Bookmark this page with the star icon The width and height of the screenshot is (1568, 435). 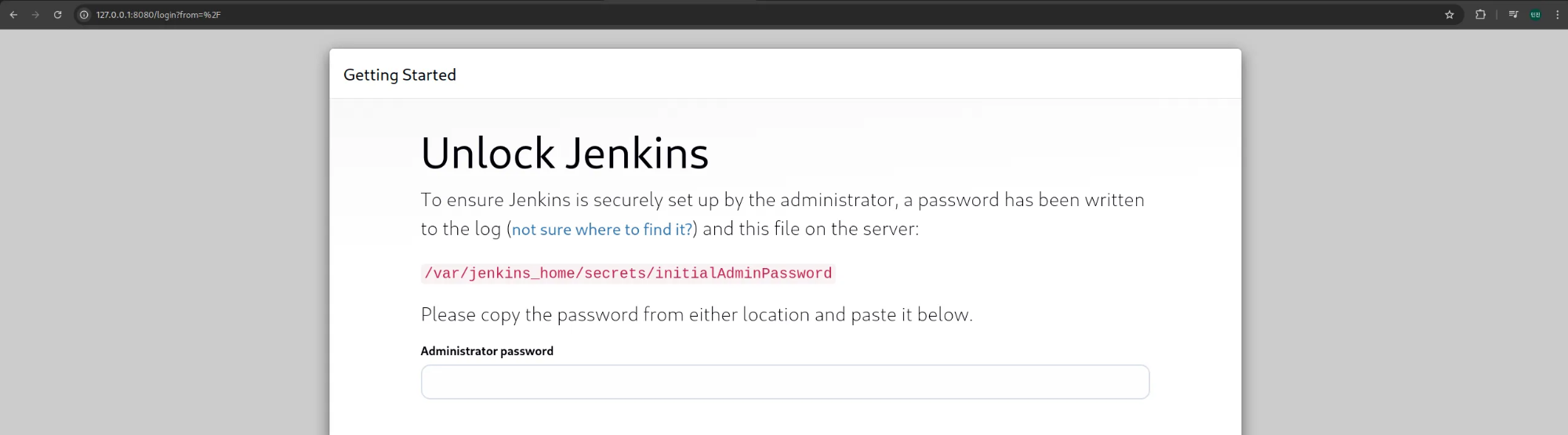pyautogui.click(x=1450, y=15)
